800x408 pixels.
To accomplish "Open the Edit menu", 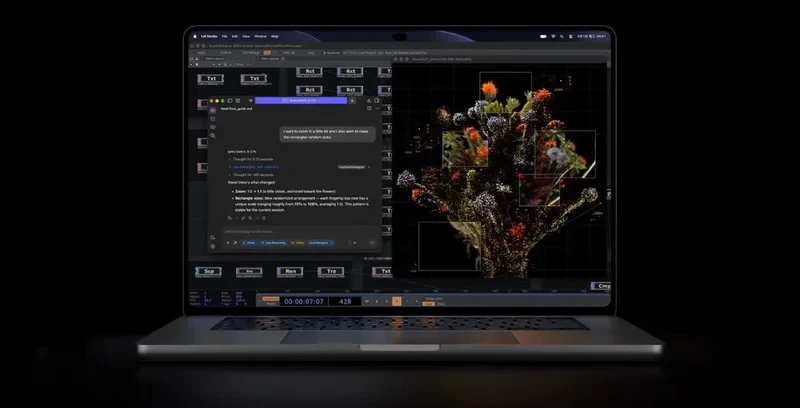I will [x=235, y=36].
